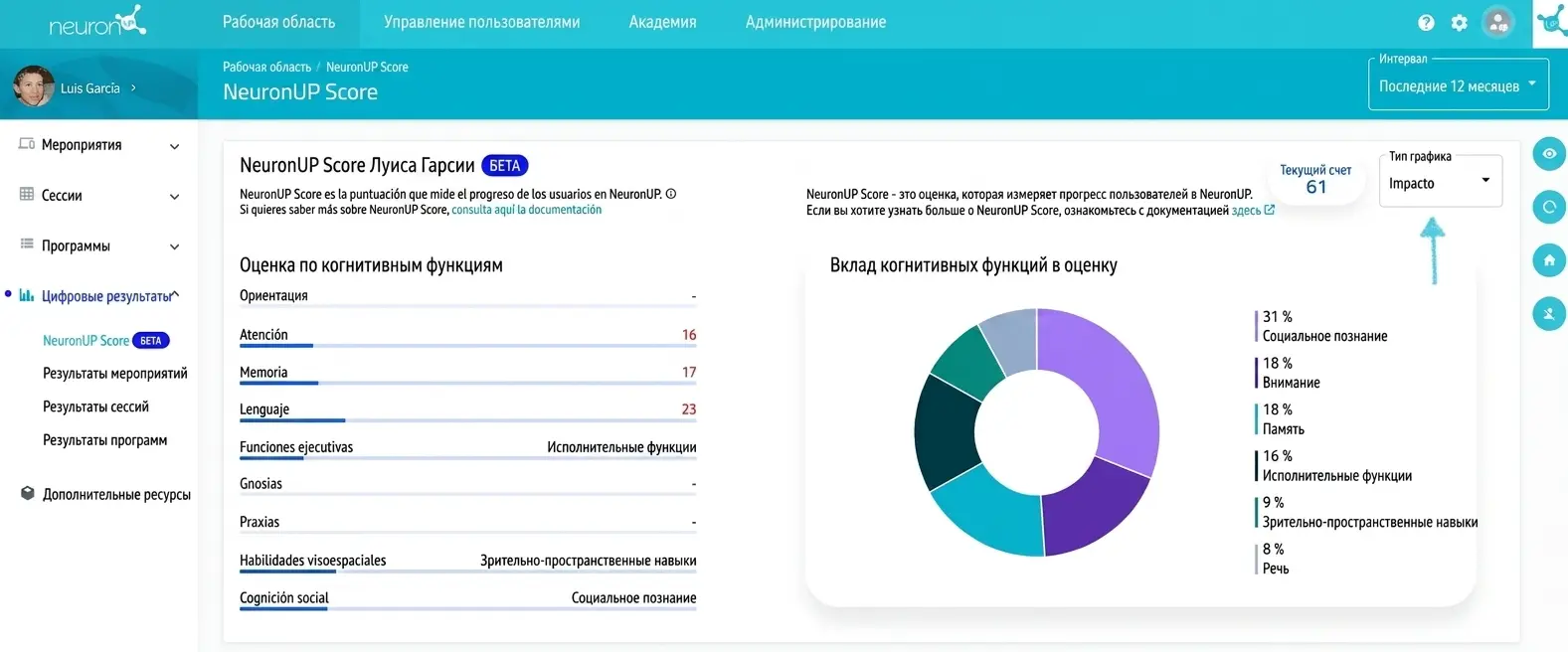Click Речь 8 % legend entry
1568x652 pixels.
[1275, 559]
